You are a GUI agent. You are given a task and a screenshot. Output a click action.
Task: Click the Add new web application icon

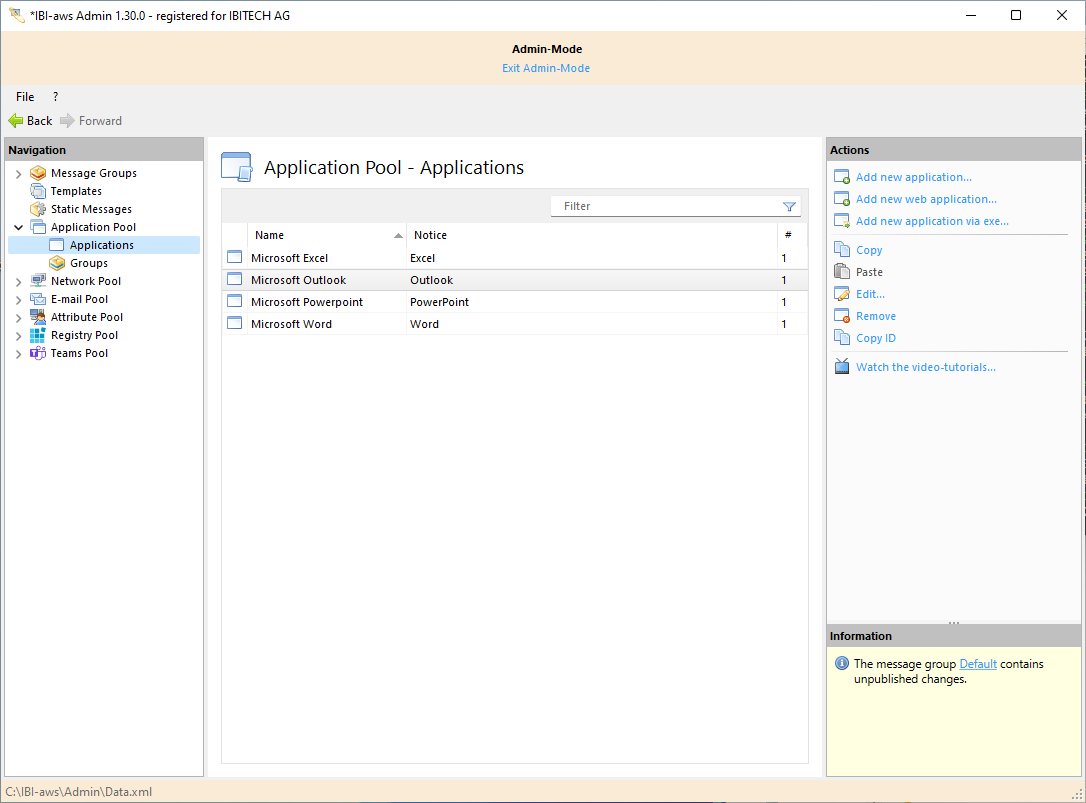[x=841, y=199]
